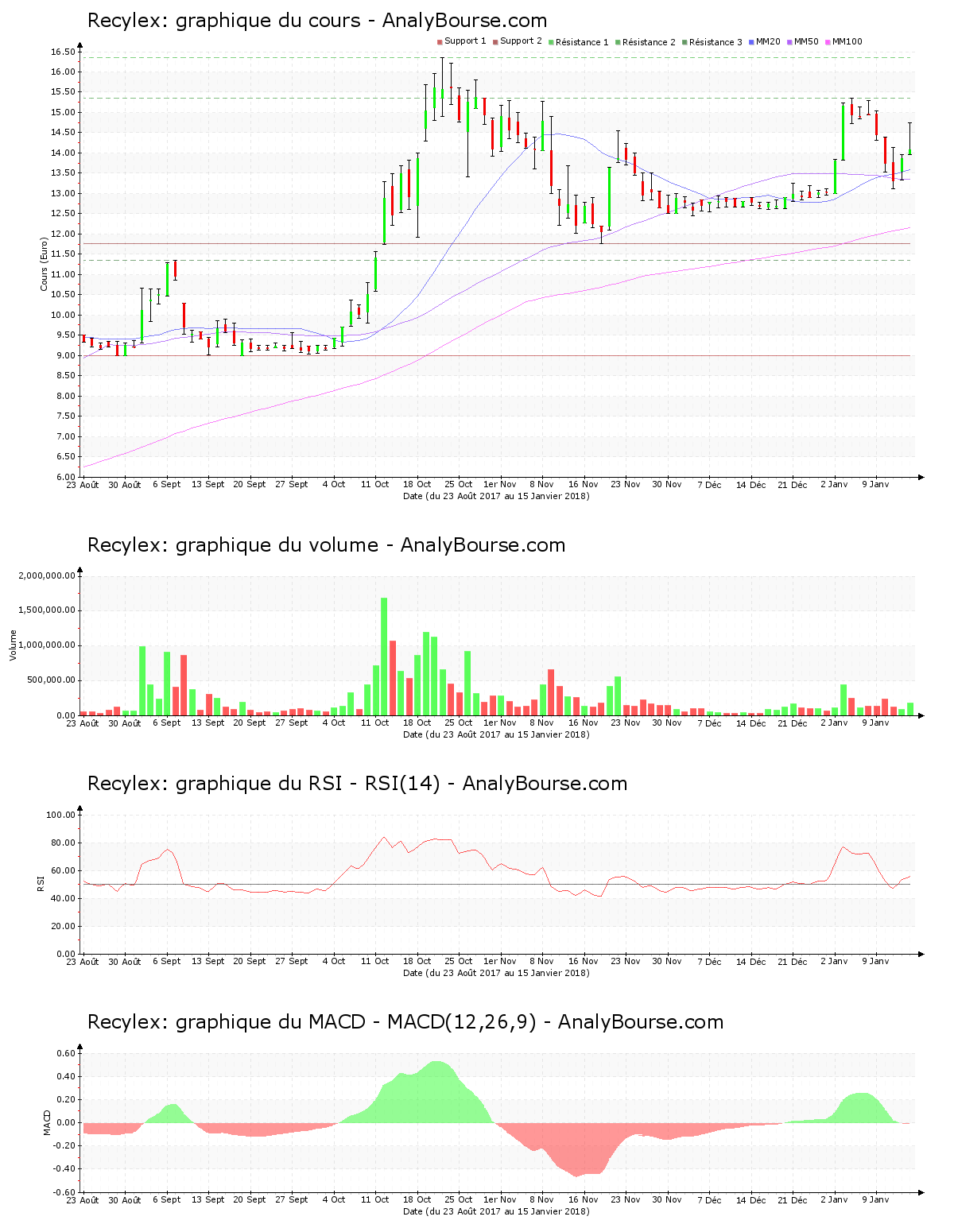Click the 'RSI' y-axis label
The width and height of the screenshot is (954, 1232).
[x=41, y=884]
